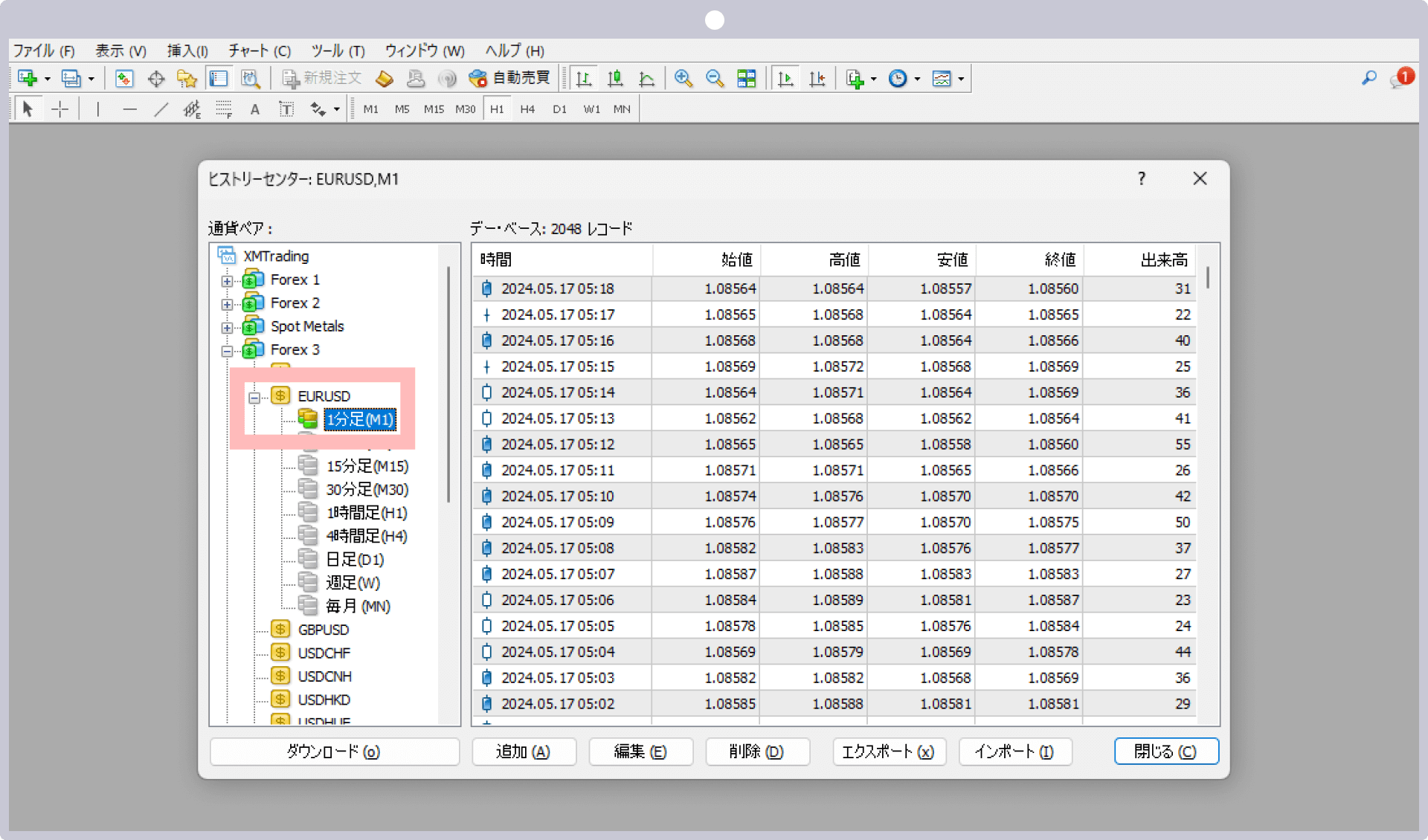Open dropdown arrow beside periods clock

click(917, 79)
